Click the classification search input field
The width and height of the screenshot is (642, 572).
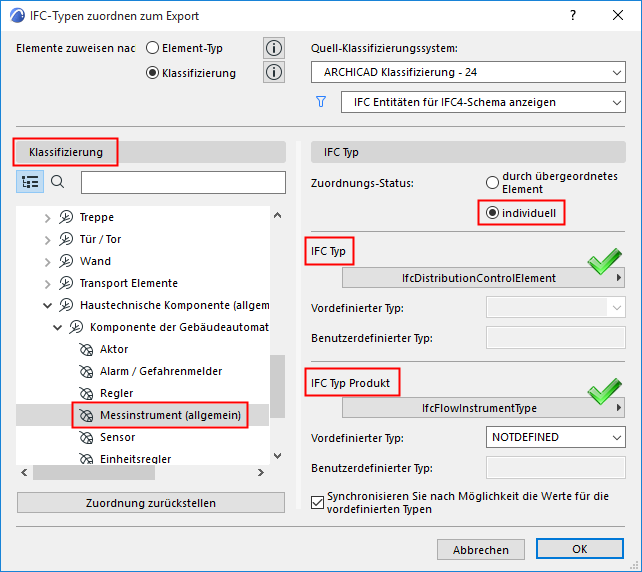[x=183, y=182]
